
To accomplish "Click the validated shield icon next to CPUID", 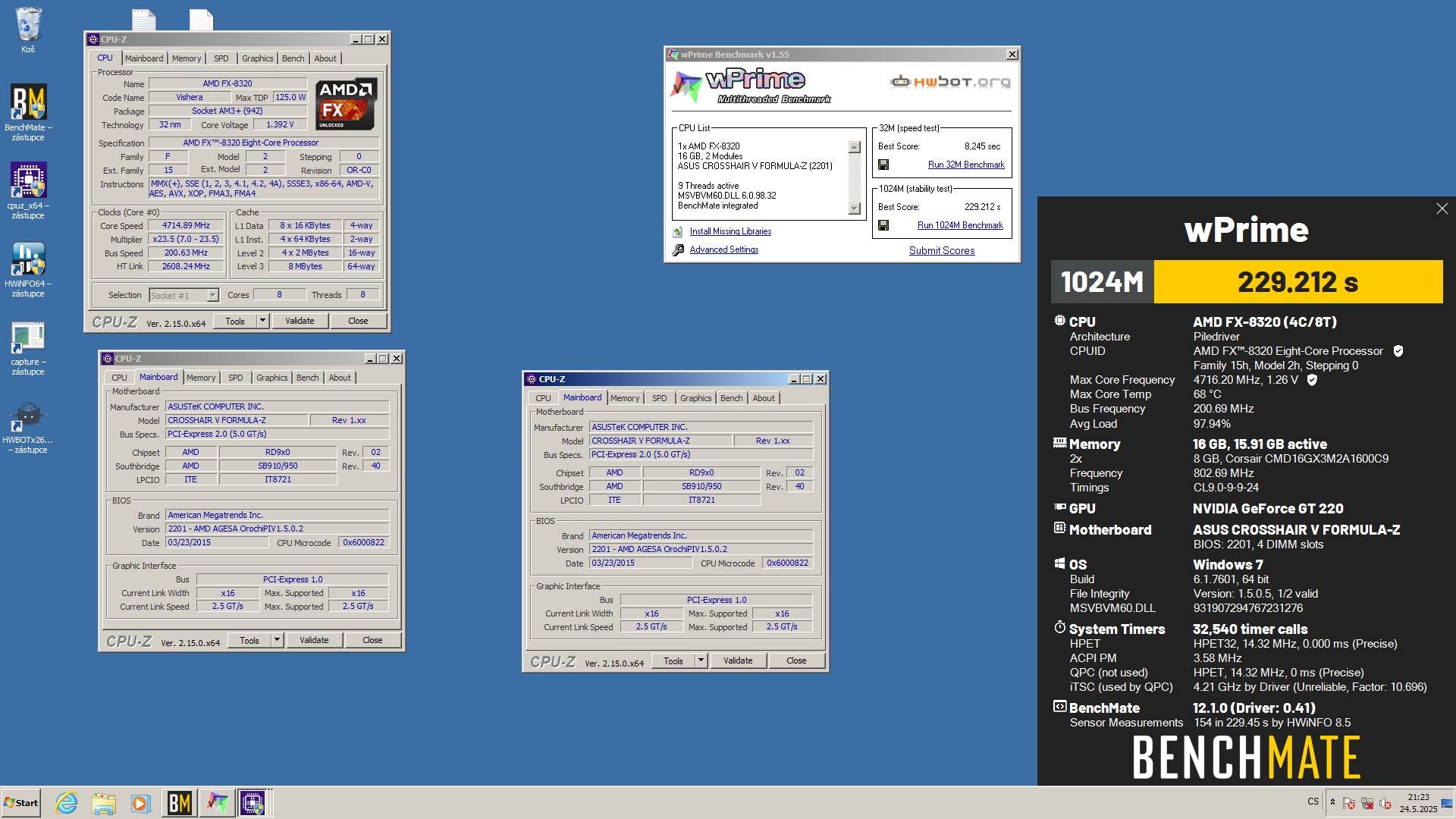I will pyautogui.click(x=1398, y=351).
